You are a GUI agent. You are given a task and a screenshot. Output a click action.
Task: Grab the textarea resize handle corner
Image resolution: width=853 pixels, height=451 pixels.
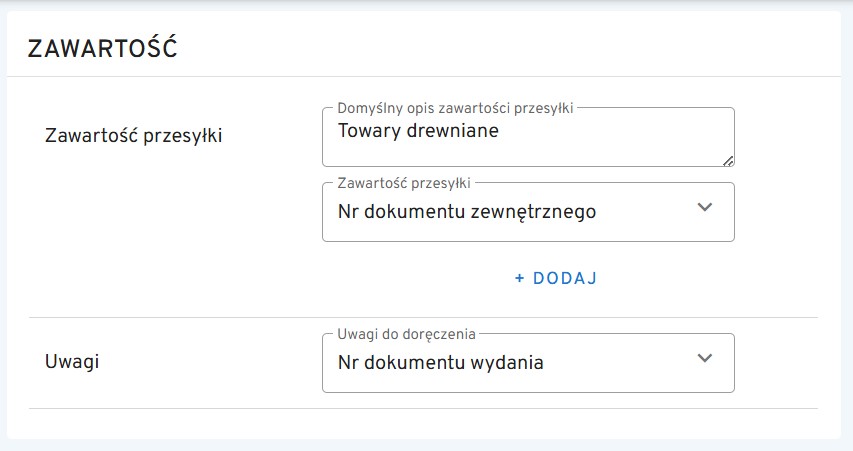click(728, 160)
